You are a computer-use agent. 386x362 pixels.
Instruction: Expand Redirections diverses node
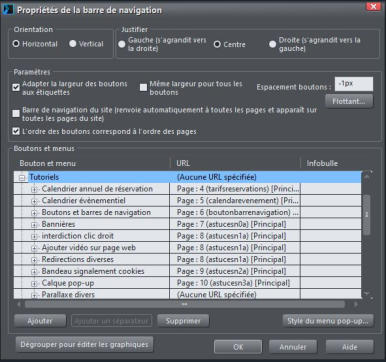pos(34,260)
